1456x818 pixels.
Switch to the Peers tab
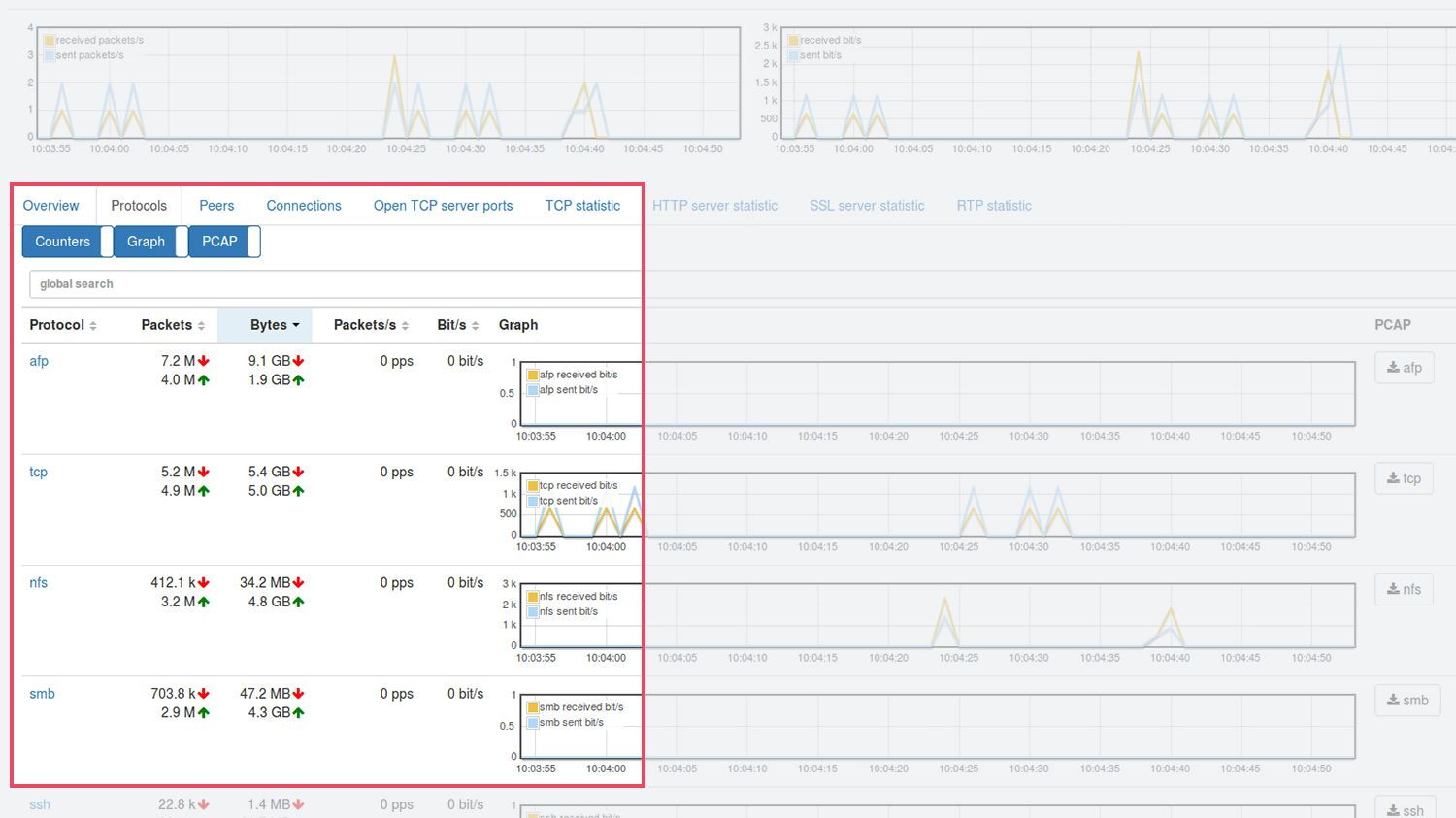click(x=216, y=206)
